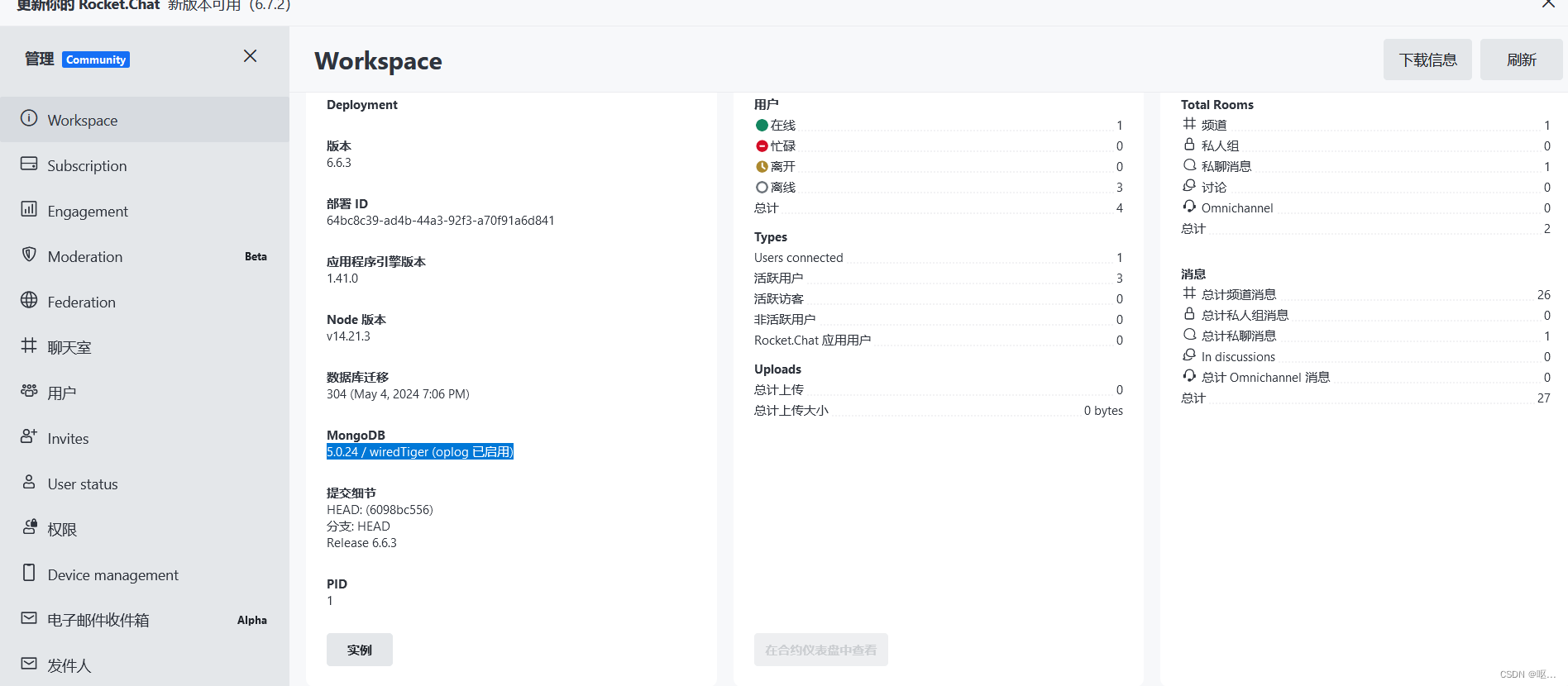The width and height of the screenshot is (1568, 686).
Task: Click the highlighted MongoDB version text
Action: point(420,451)
